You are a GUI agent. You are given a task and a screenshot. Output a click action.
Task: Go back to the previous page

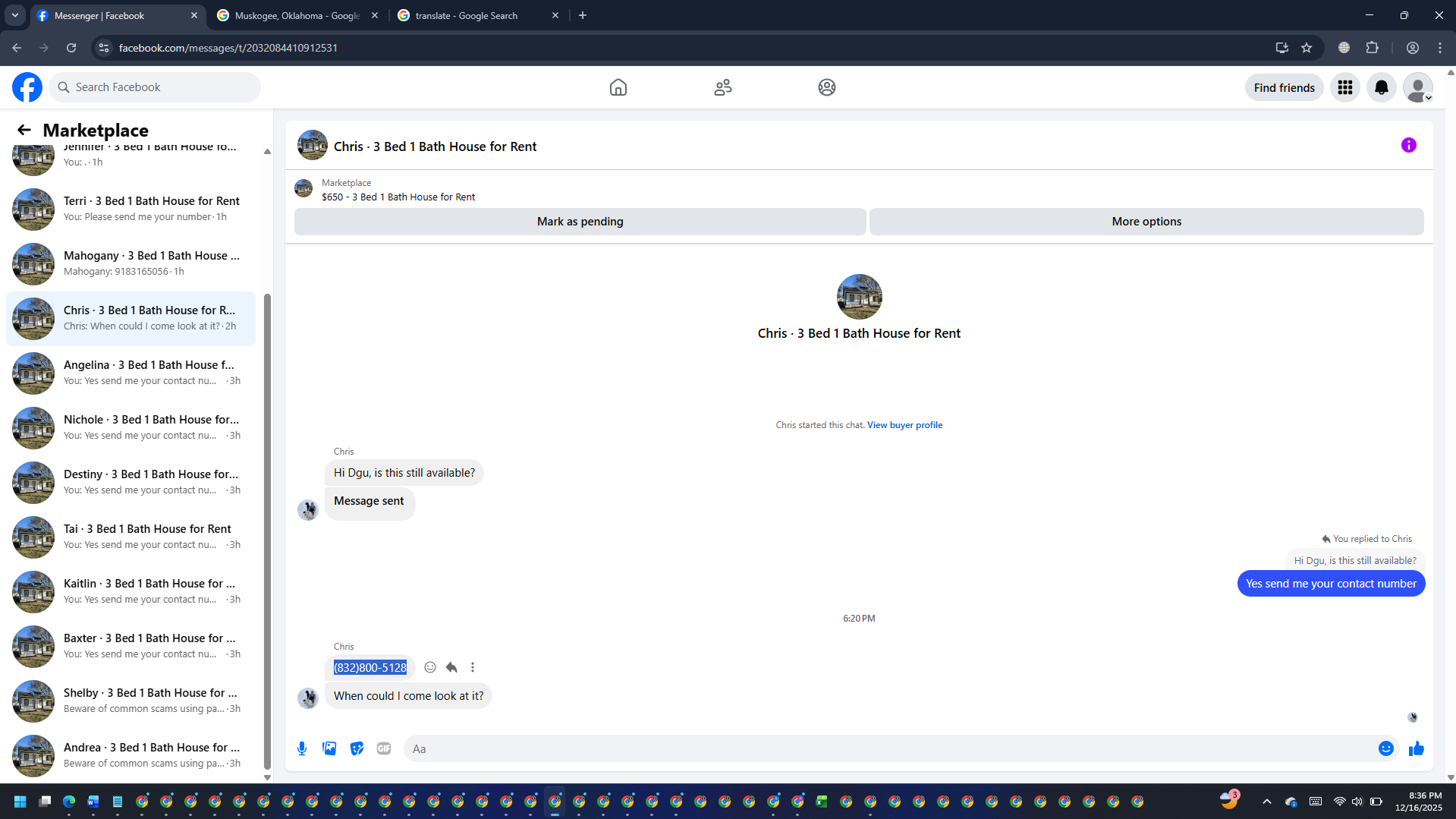(x=17, y=48)
